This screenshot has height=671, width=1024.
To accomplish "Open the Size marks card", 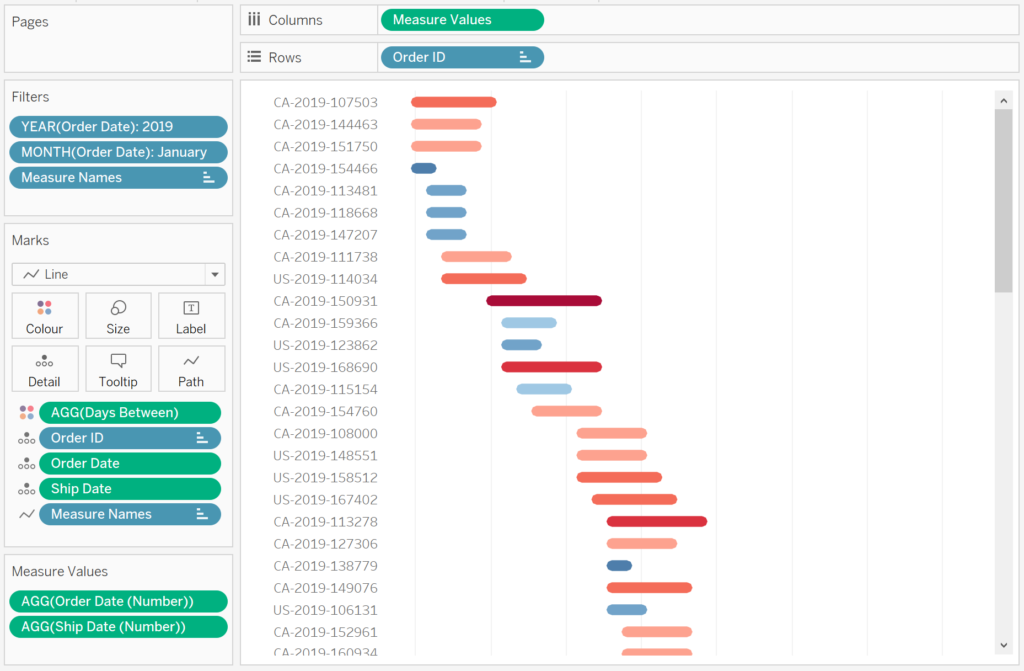I will point(118,316).
